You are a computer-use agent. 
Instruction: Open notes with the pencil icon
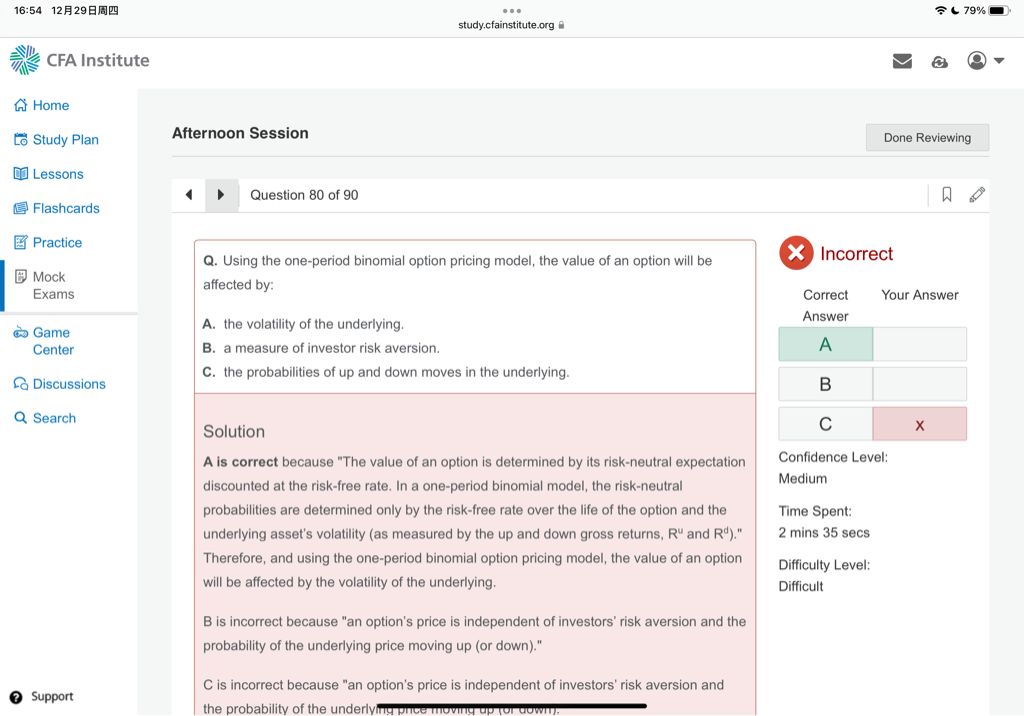pos(977,195)
